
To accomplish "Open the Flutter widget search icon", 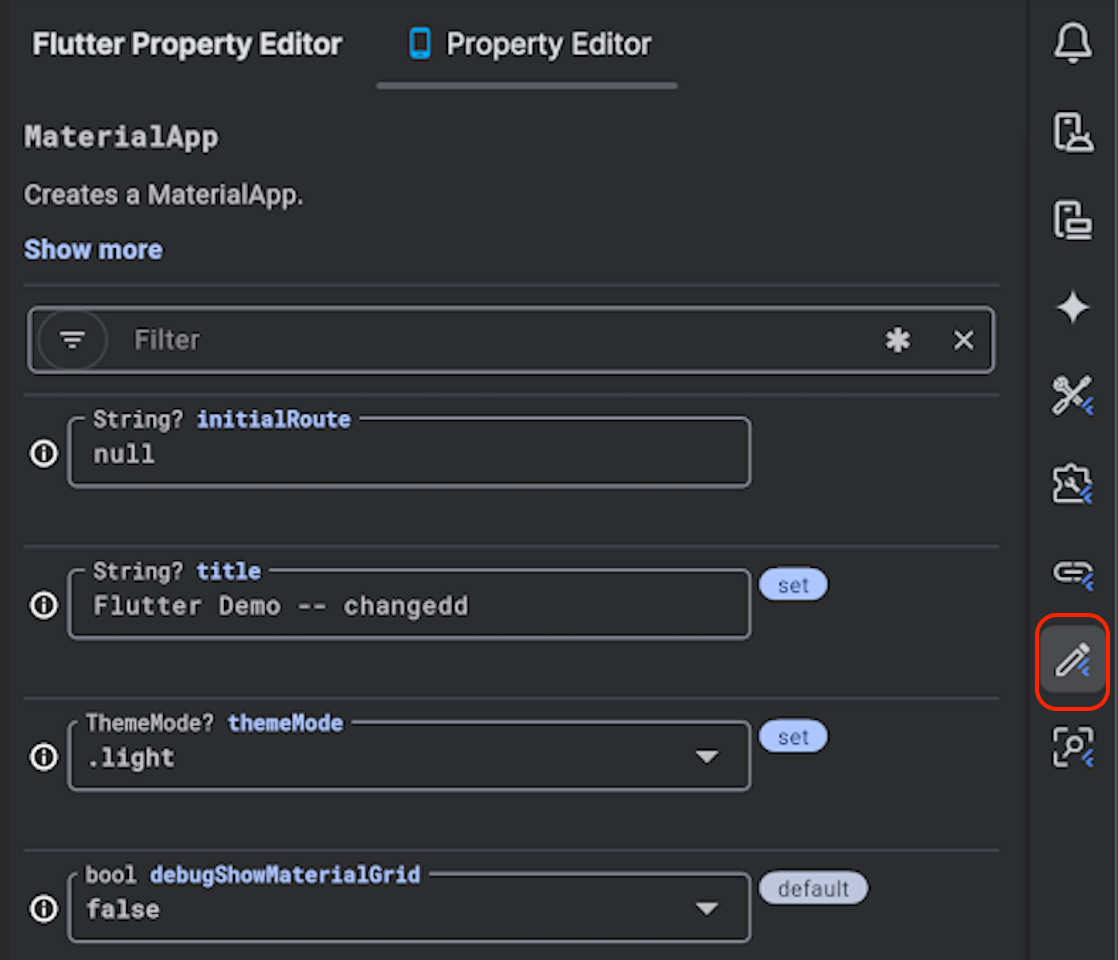I will coord(1072,747).
